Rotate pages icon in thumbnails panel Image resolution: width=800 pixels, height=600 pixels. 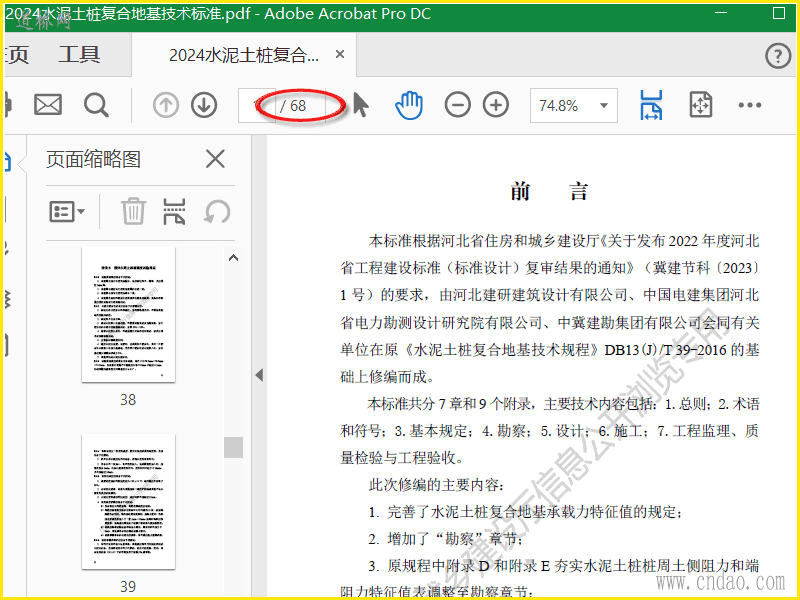[x=217, y=211]
